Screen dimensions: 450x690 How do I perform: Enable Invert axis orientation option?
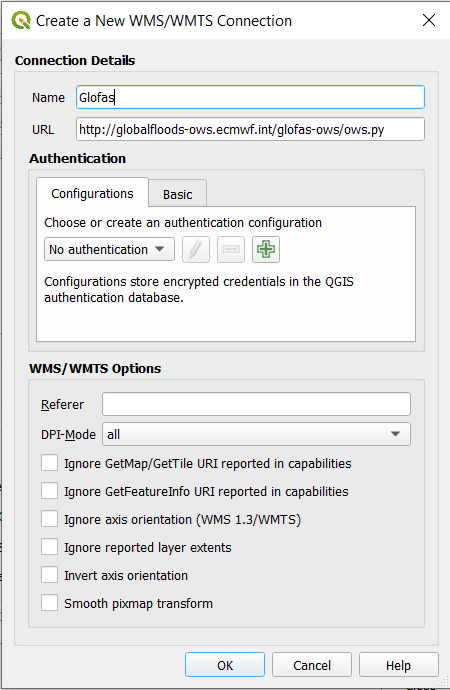pyautogui.click(x=49, y=575)
